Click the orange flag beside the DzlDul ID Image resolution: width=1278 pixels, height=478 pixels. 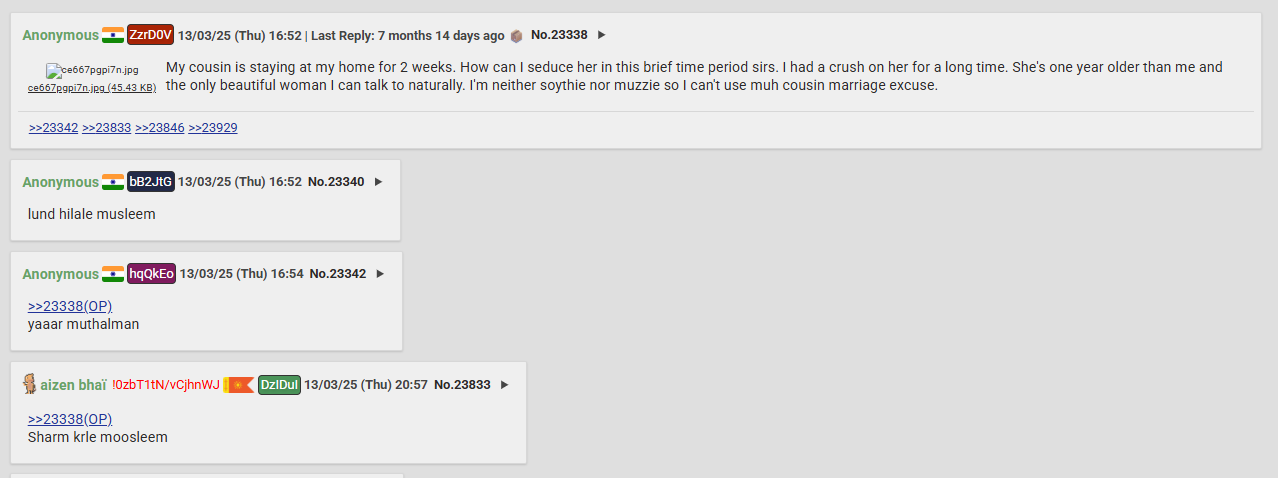click(x=239, y=385)
